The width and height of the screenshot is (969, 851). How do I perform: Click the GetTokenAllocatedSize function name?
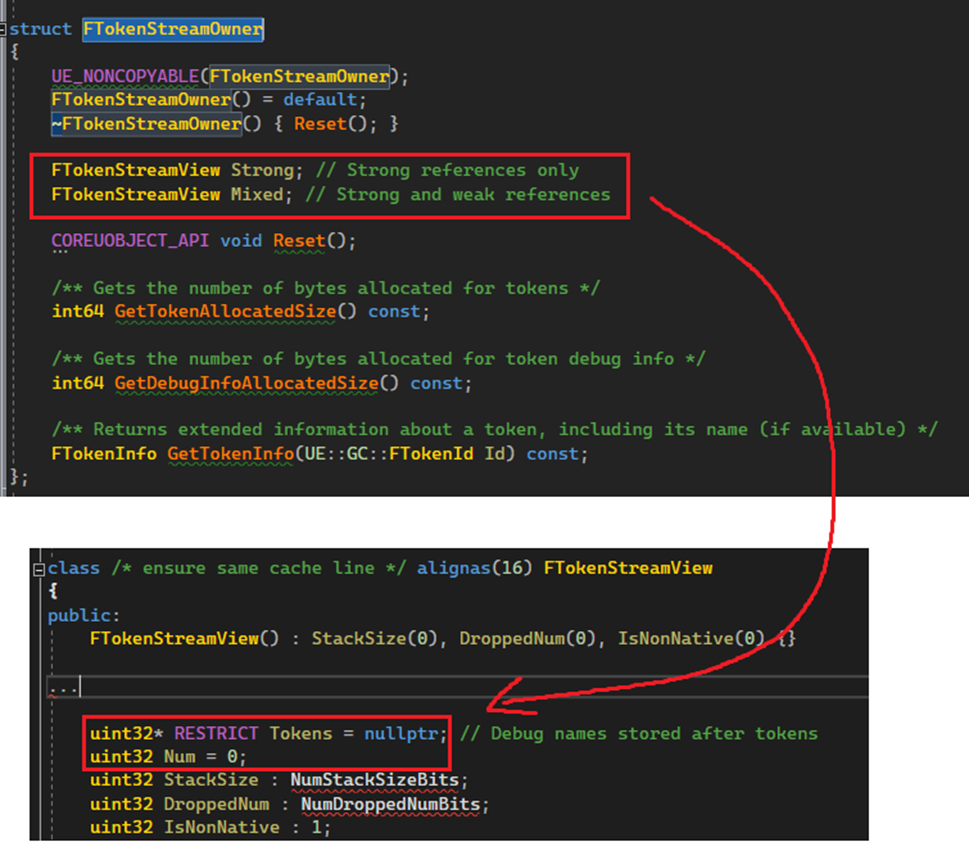pos(225,311)
